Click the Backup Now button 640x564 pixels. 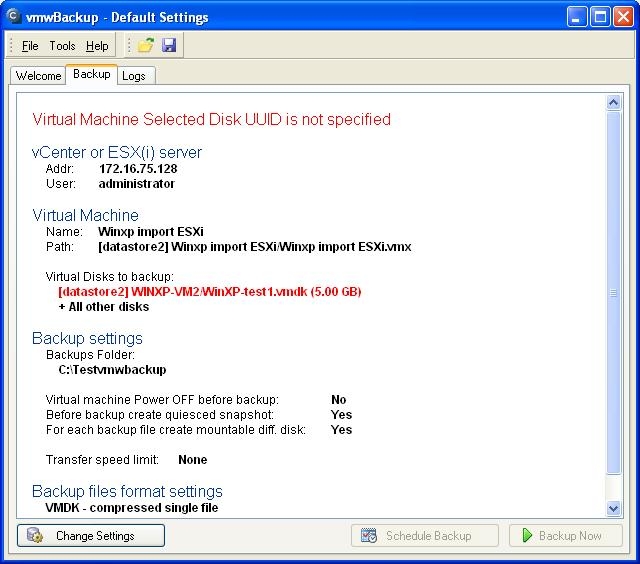point(566,535)
